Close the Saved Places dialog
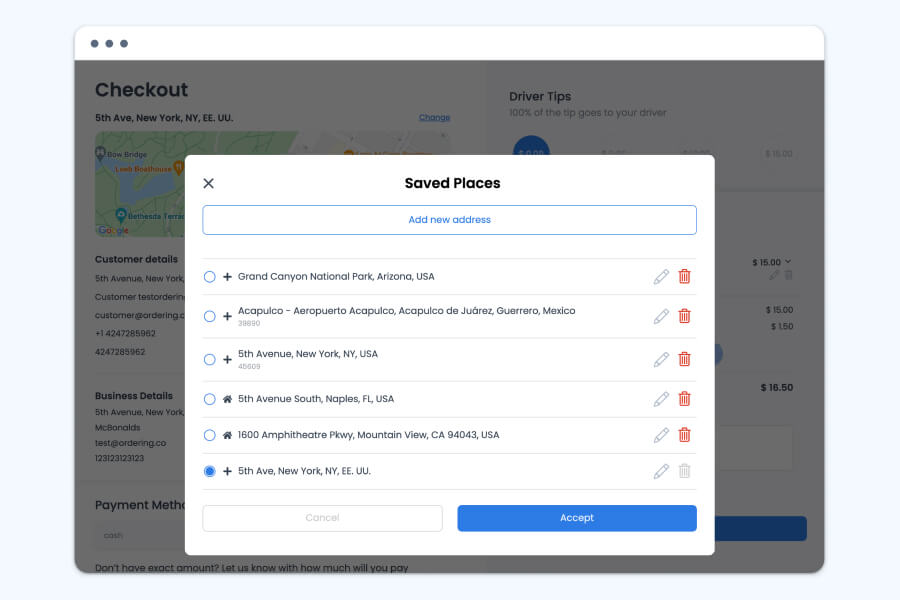Screen dimensions: 900x600 coord(208,183)
